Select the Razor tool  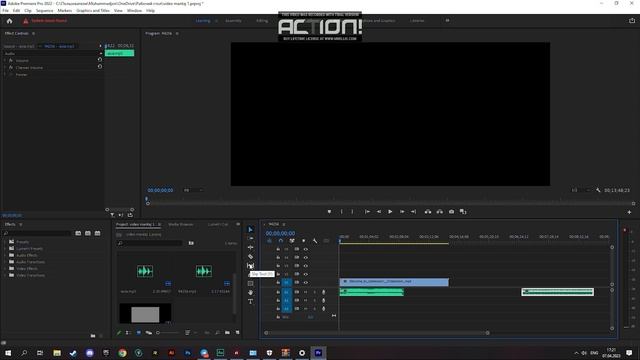coord(250,257)
